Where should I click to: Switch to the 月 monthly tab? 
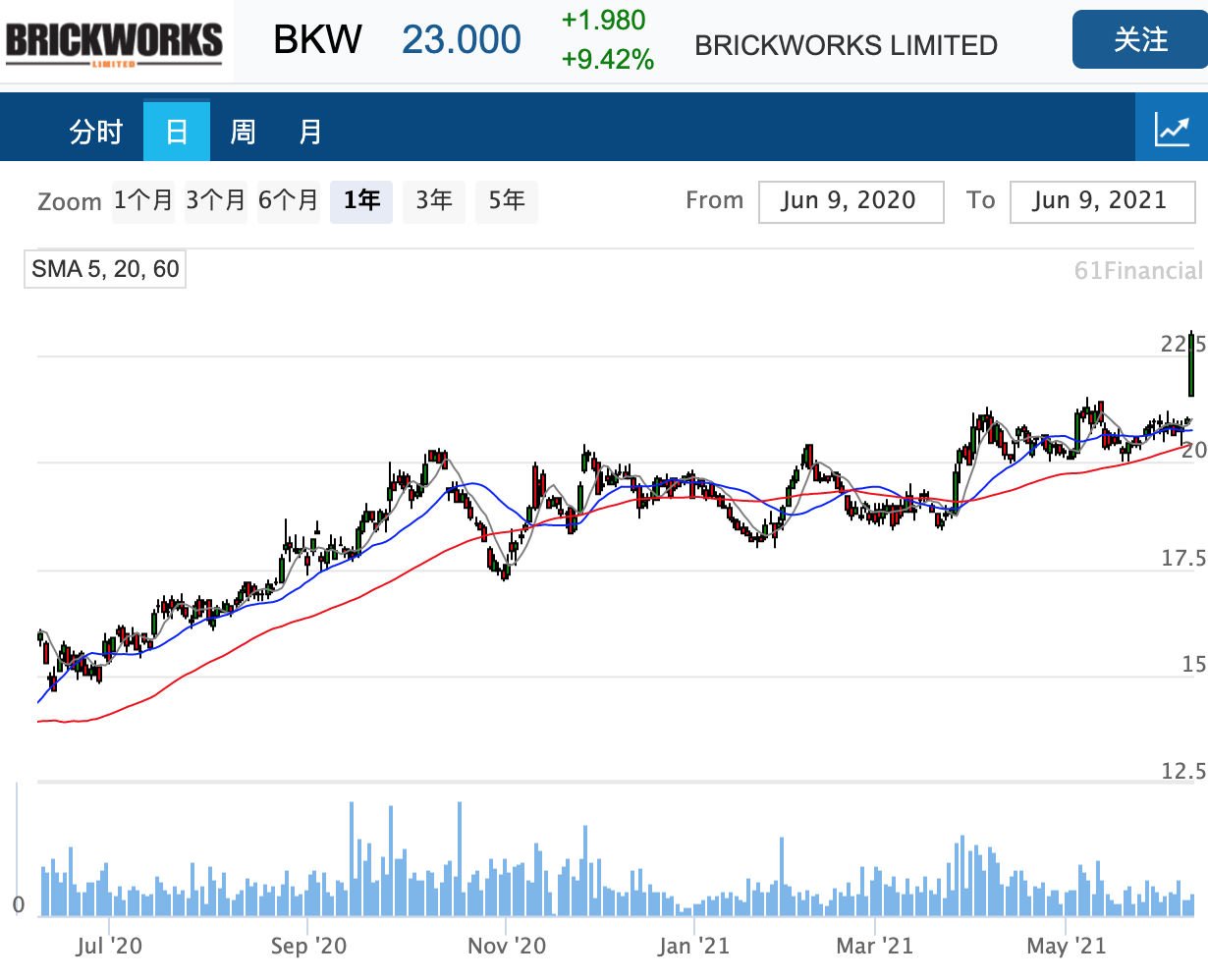coord(310,131)
